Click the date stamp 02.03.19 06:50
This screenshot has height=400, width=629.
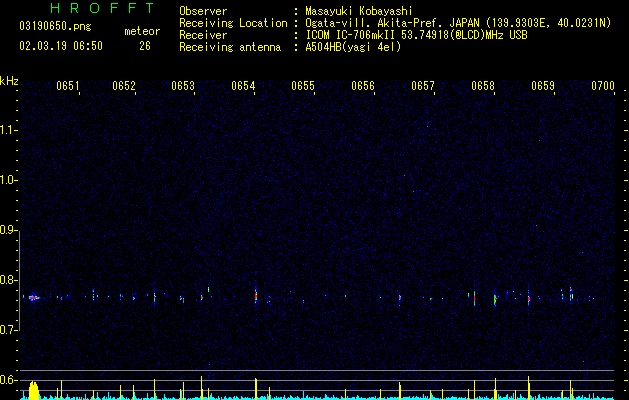[61, 46]
